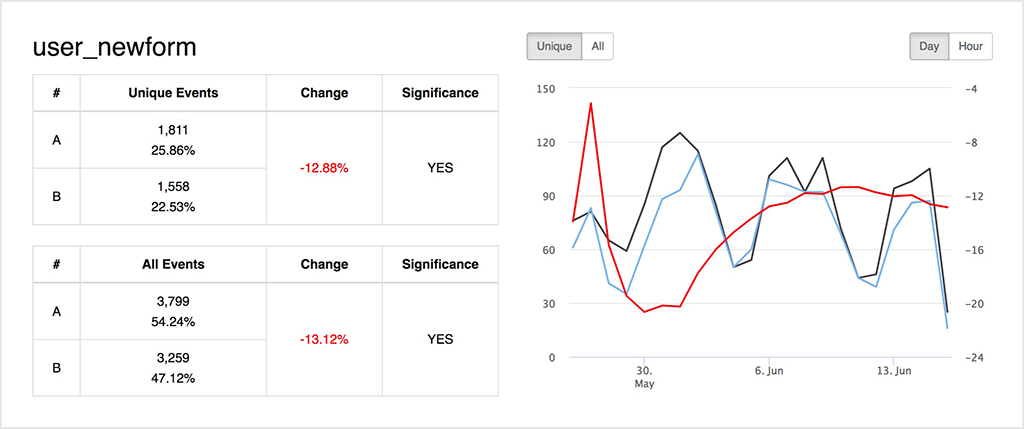Select the Hour granularity button
The image size is (1024, 429).
pyautogui.click(x=970, y=46)
